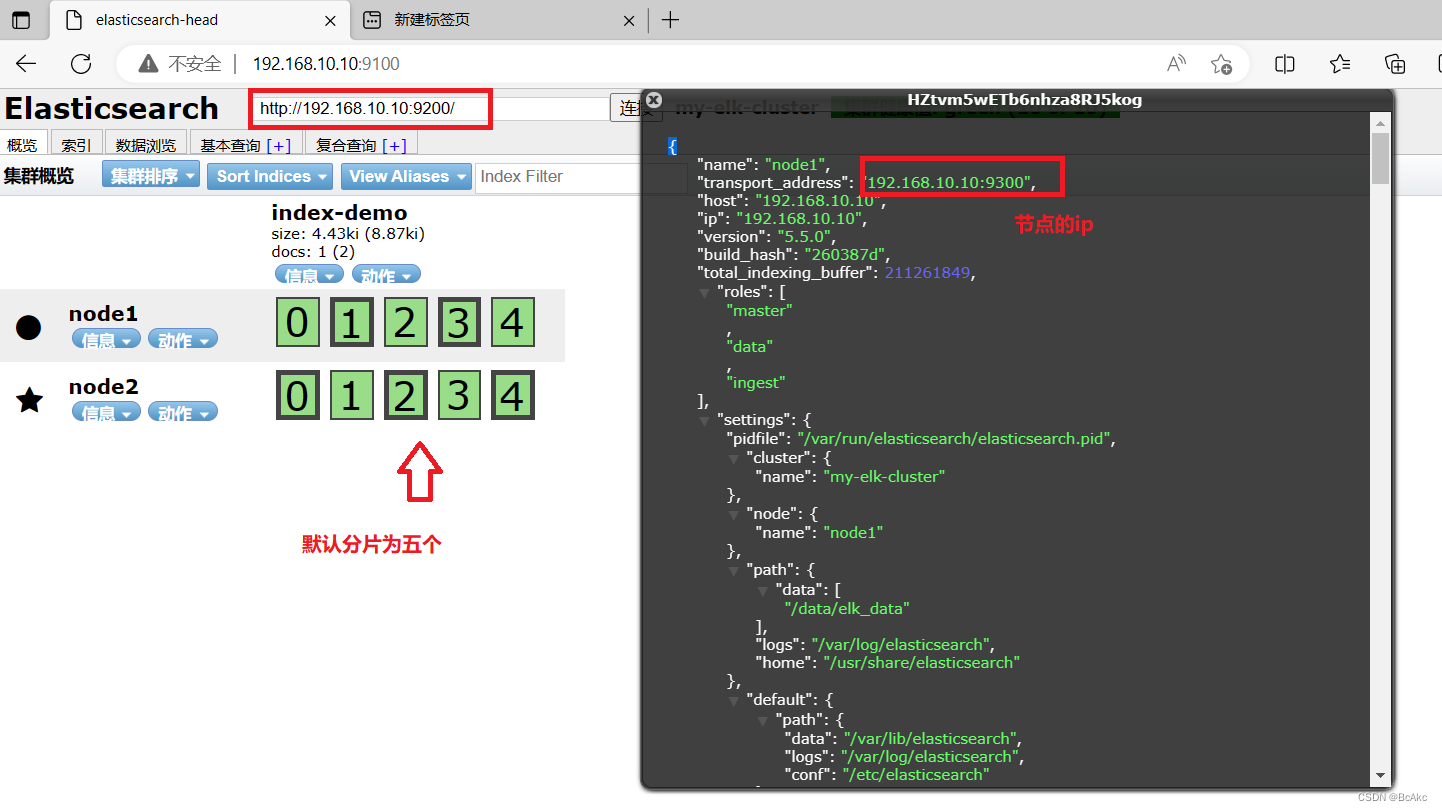Image resolution: width=1442 pixels, height=811 pixels.
Task: Switch to the 数据浏览 tab
Action: 146,145
